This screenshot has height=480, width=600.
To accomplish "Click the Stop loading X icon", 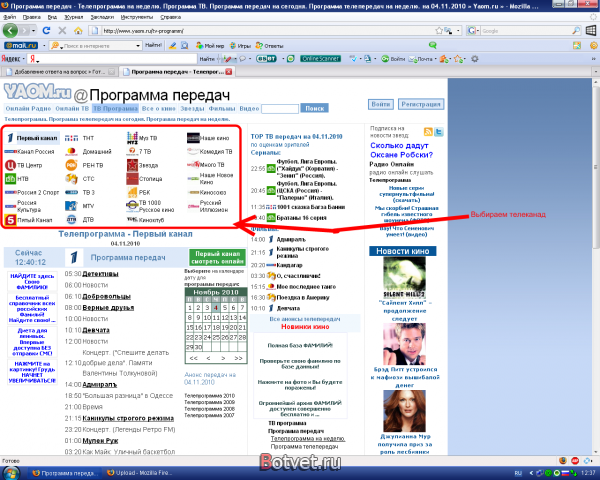I will (62, 31).
